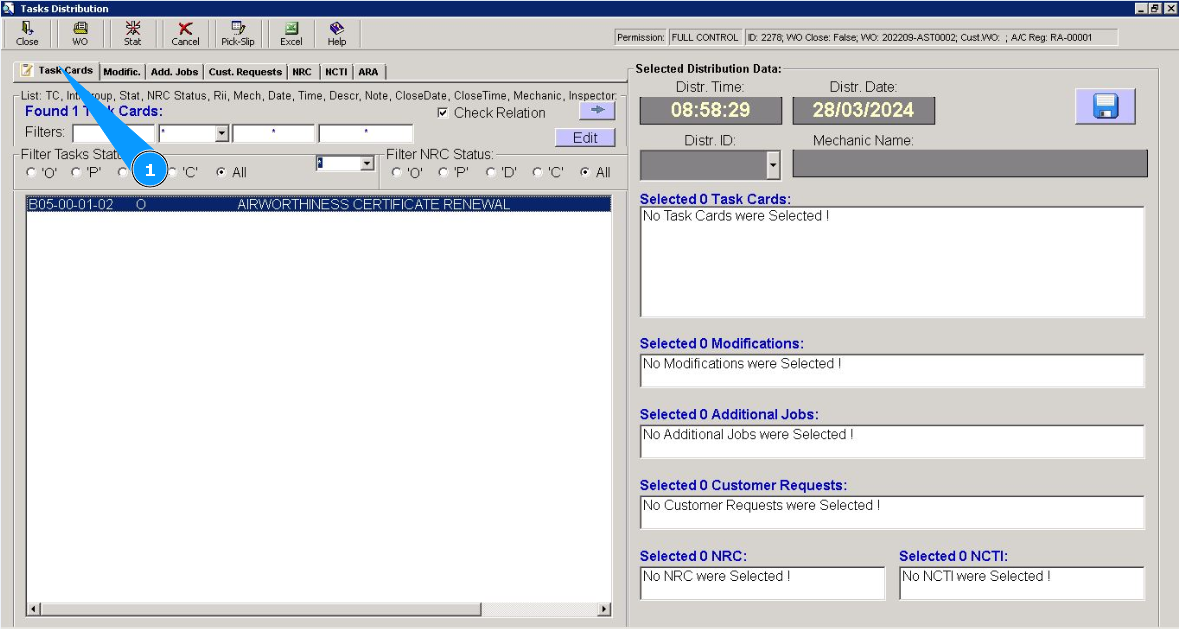Select the 'P' Filter Tasks Status radio
1179x629 pixels.
pos(76,172)
